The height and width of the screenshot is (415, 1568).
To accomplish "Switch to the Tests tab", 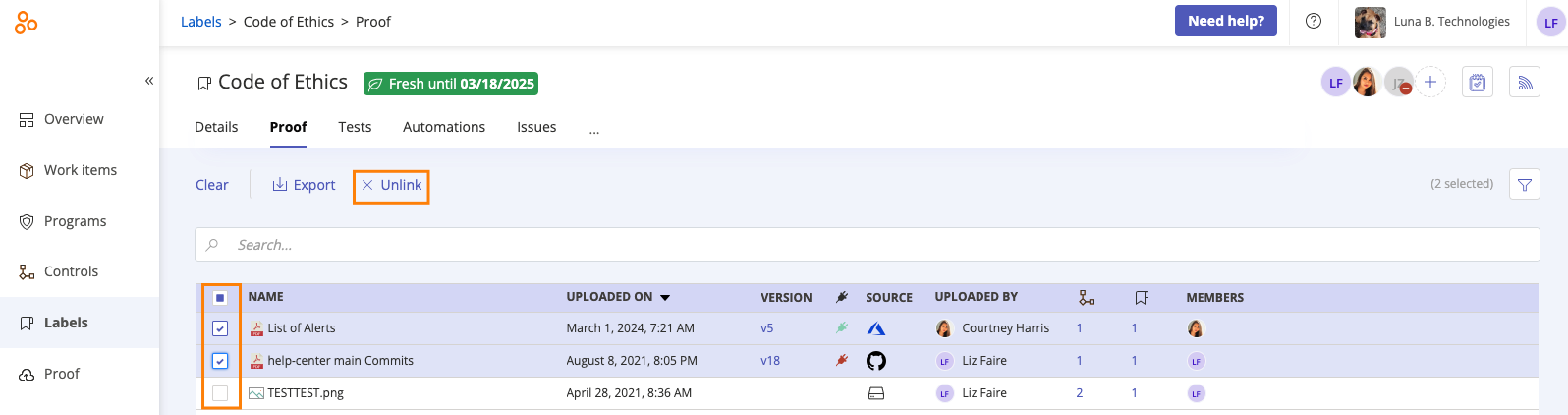I will [x=355, y=127].
